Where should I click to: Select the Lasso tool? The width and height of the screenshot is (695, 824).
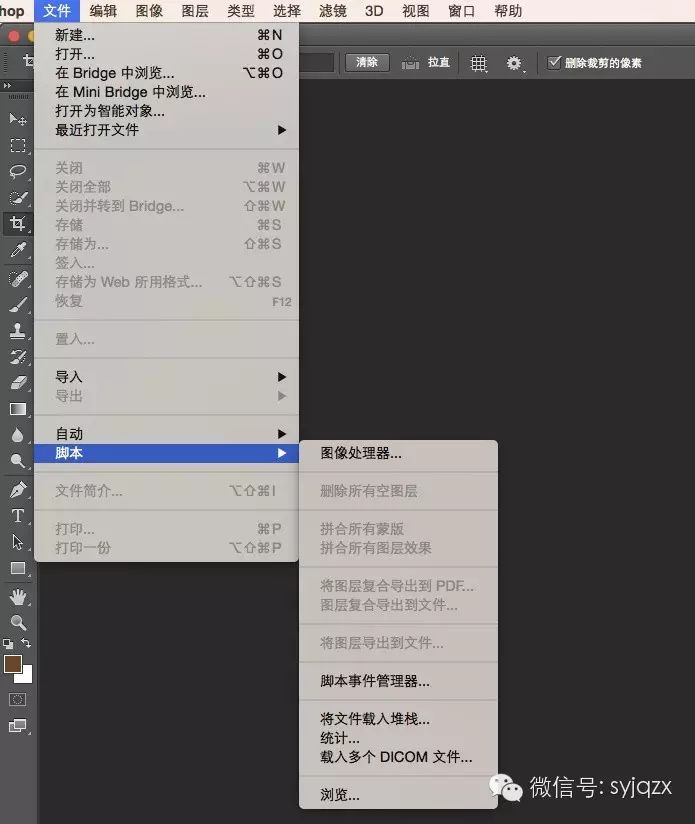pos(18,171)
